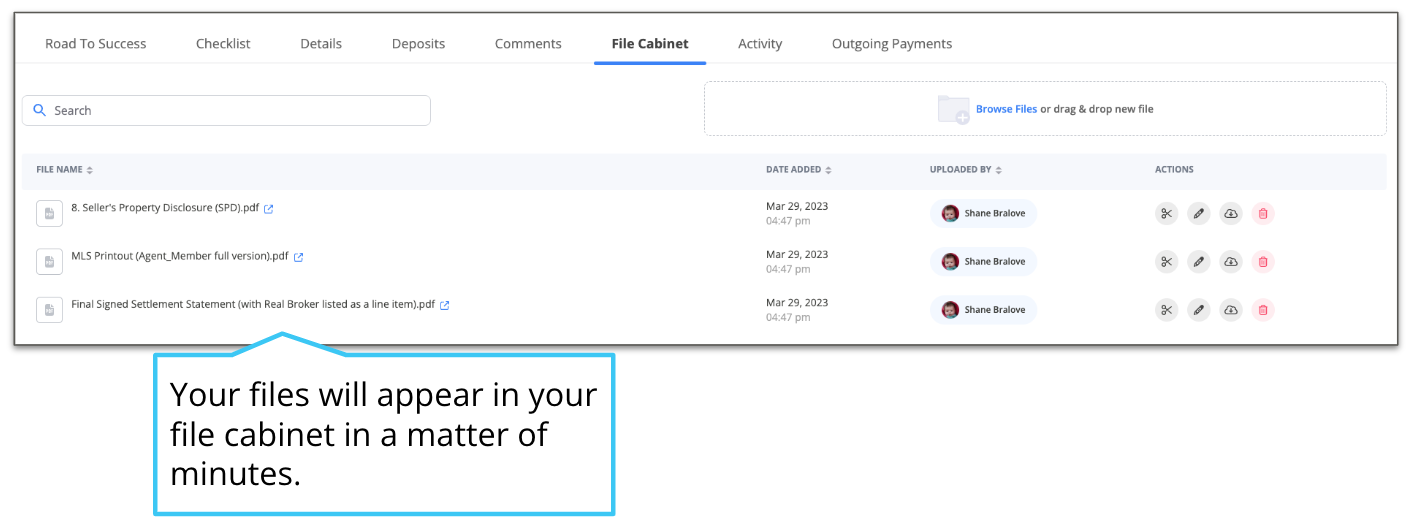This screenshot has height=532, width=1412.
Task: Open MLS Printout (Agent_Member full version).pdf
Action: [180, 256]
